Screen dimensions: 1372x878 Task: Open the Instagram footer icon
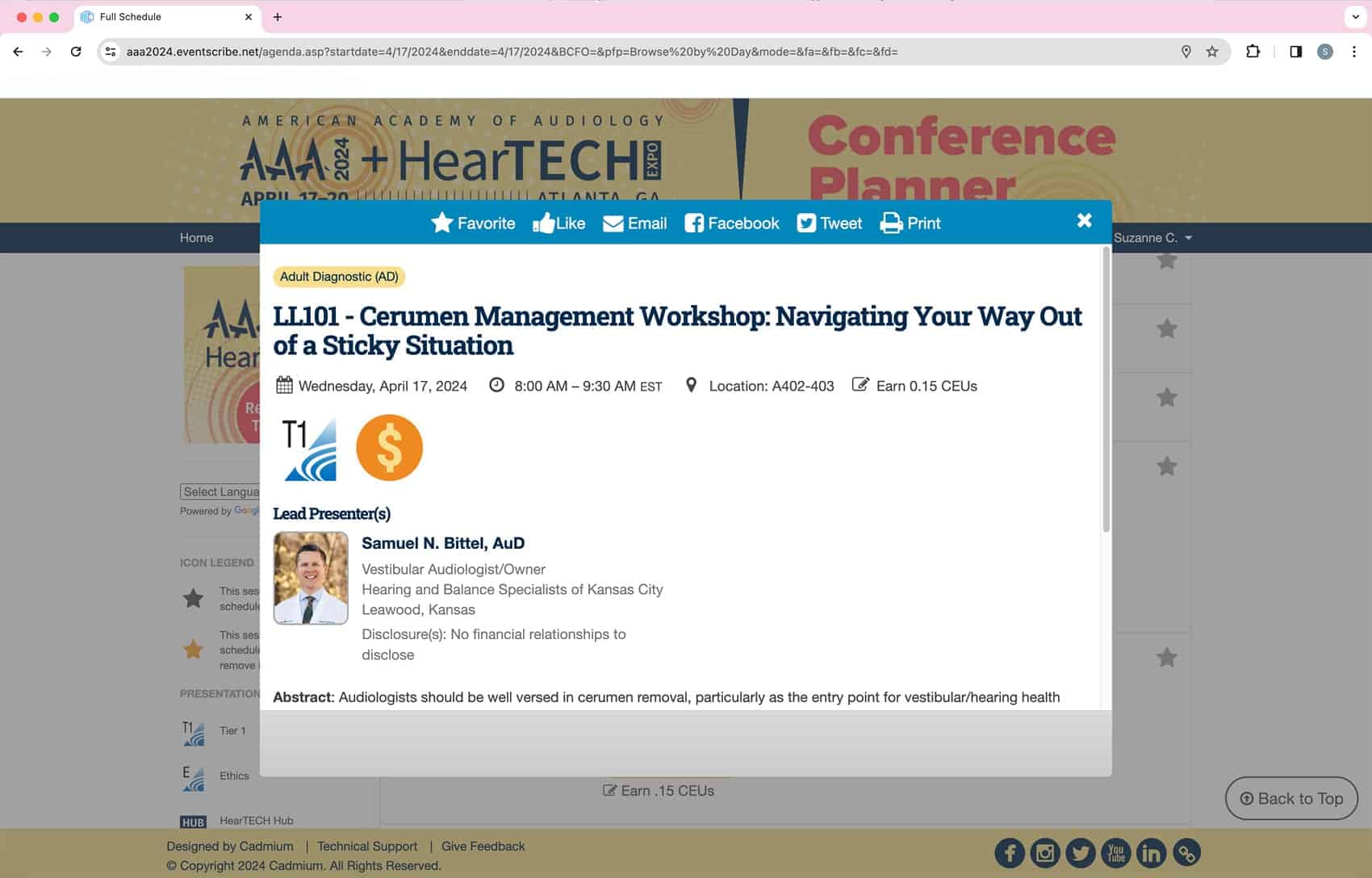pyautogui.click(x=1045, y=852)
